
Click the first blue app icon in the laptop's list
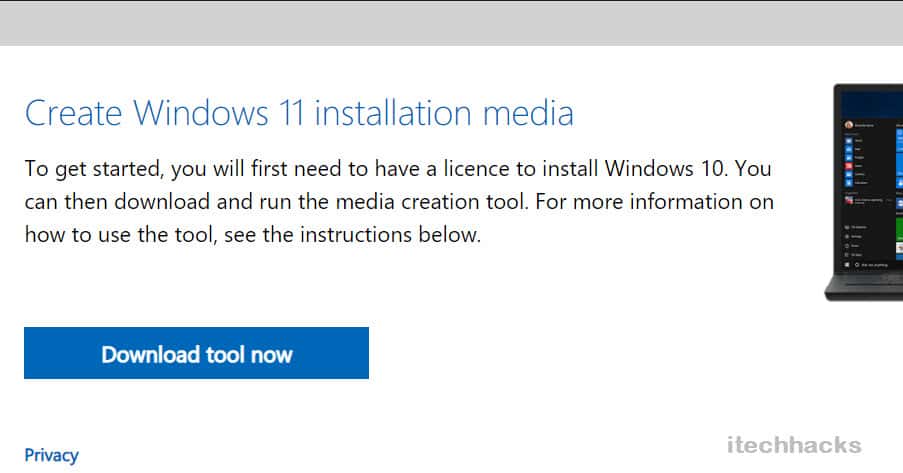(x=848, y=141)
